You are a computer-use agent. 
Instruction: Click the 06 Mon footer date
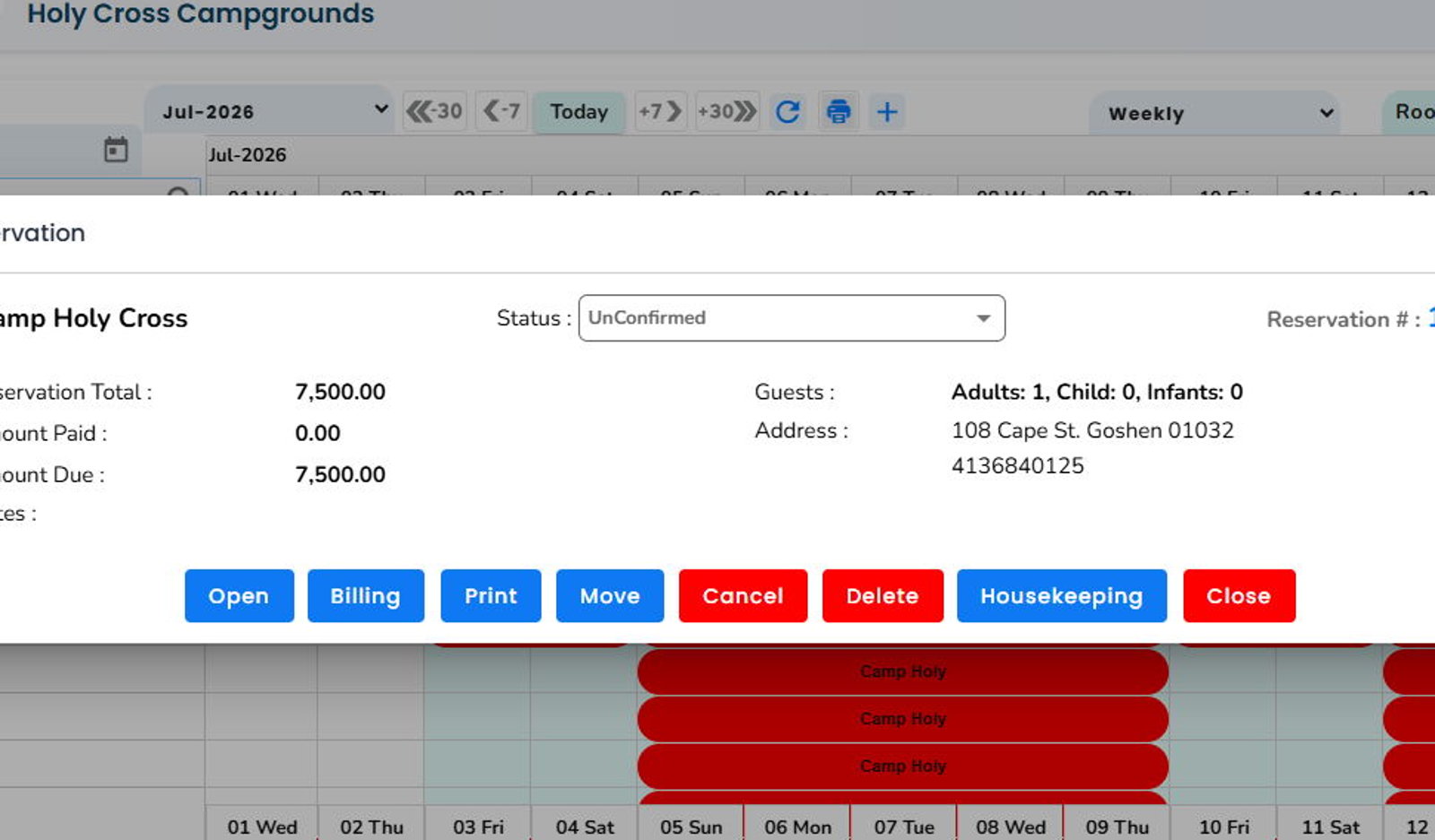pyautogui.click(x=798, y=827)
